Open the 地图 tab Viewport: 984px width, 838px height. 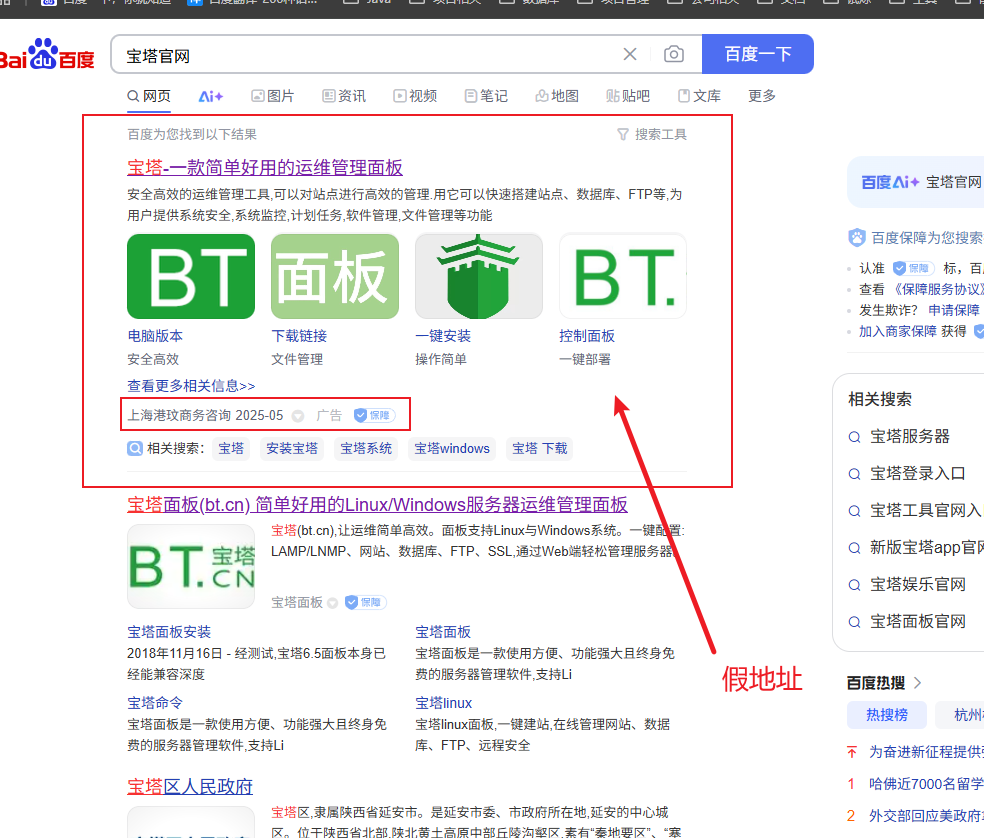pyautogui.click(x=557, y=96)
